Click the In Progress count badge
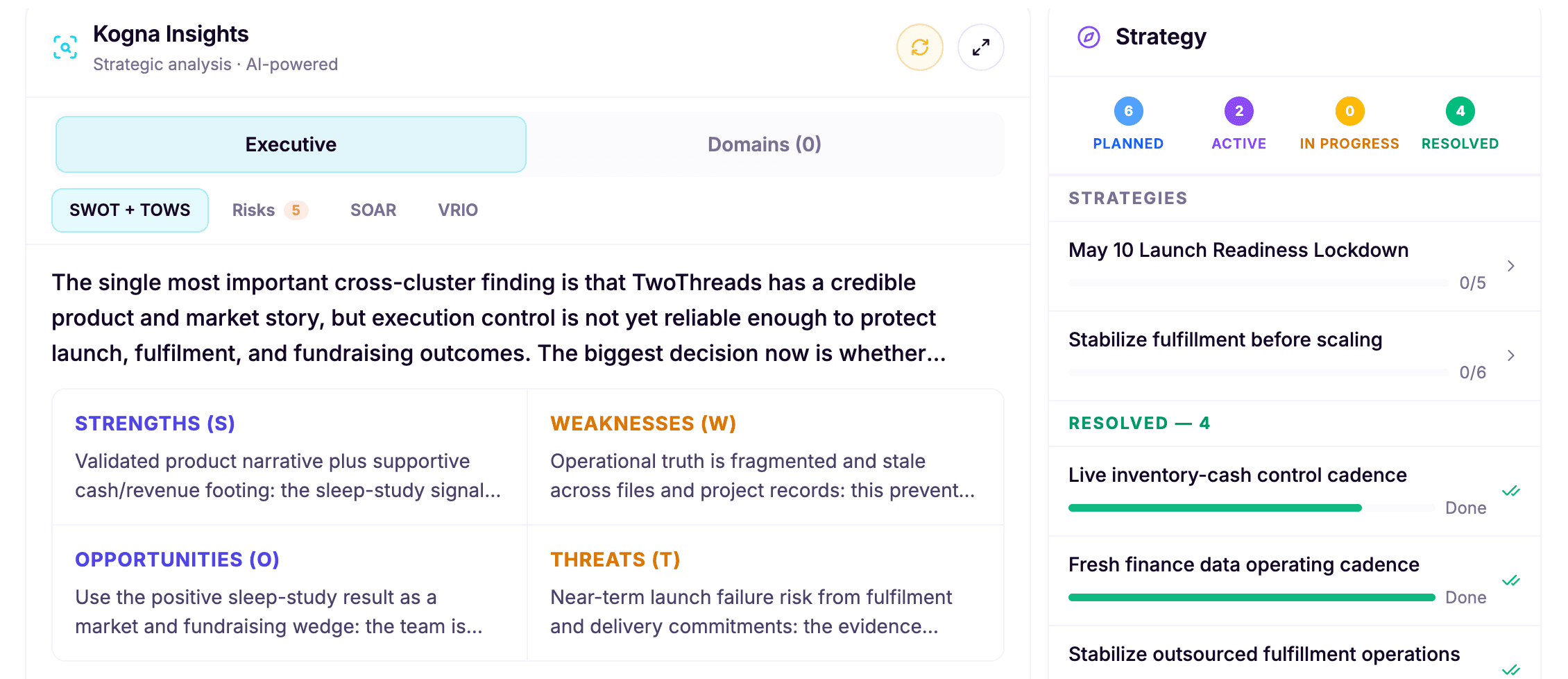The height and width of the screenshot is (679, 1568). point(1349,111)
